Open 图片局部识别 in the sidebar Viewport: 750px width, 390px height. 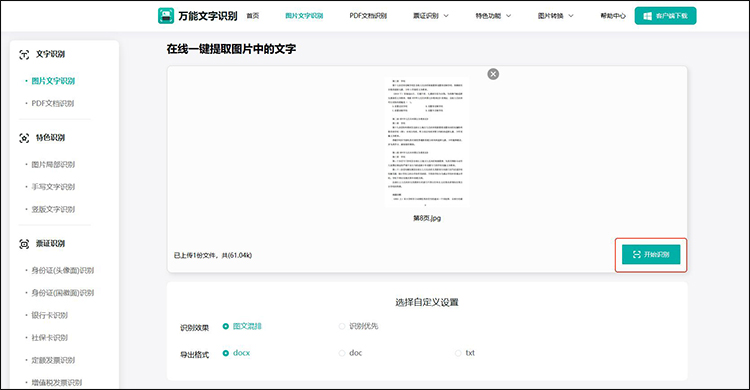click(x=53, y=165)
